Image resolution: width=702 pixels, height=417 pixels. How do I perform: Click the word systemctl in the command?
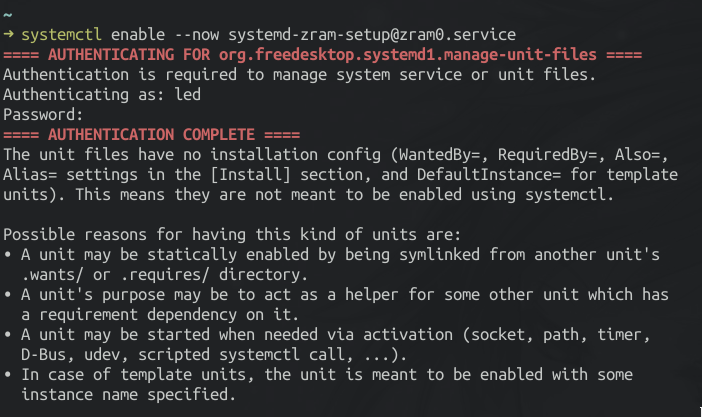[62, 33]
